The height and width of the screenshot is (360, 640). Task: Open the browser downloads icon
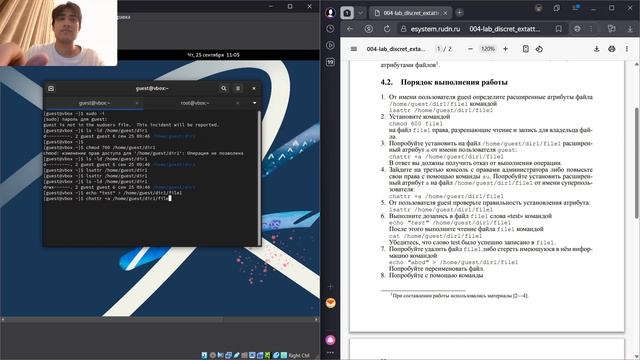pyautogui.click(x=630, y=29)
